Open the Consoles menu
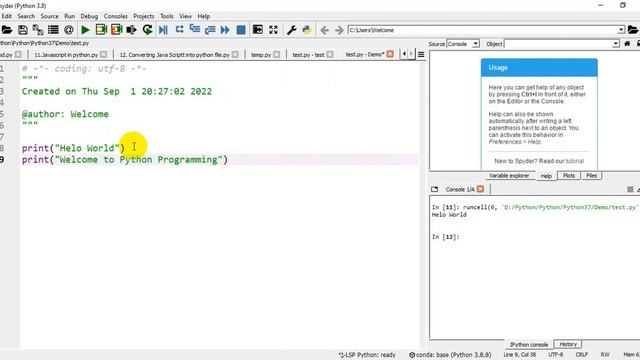Image resolution: width=640 pixels, height=360 pixels. [116, 16]
